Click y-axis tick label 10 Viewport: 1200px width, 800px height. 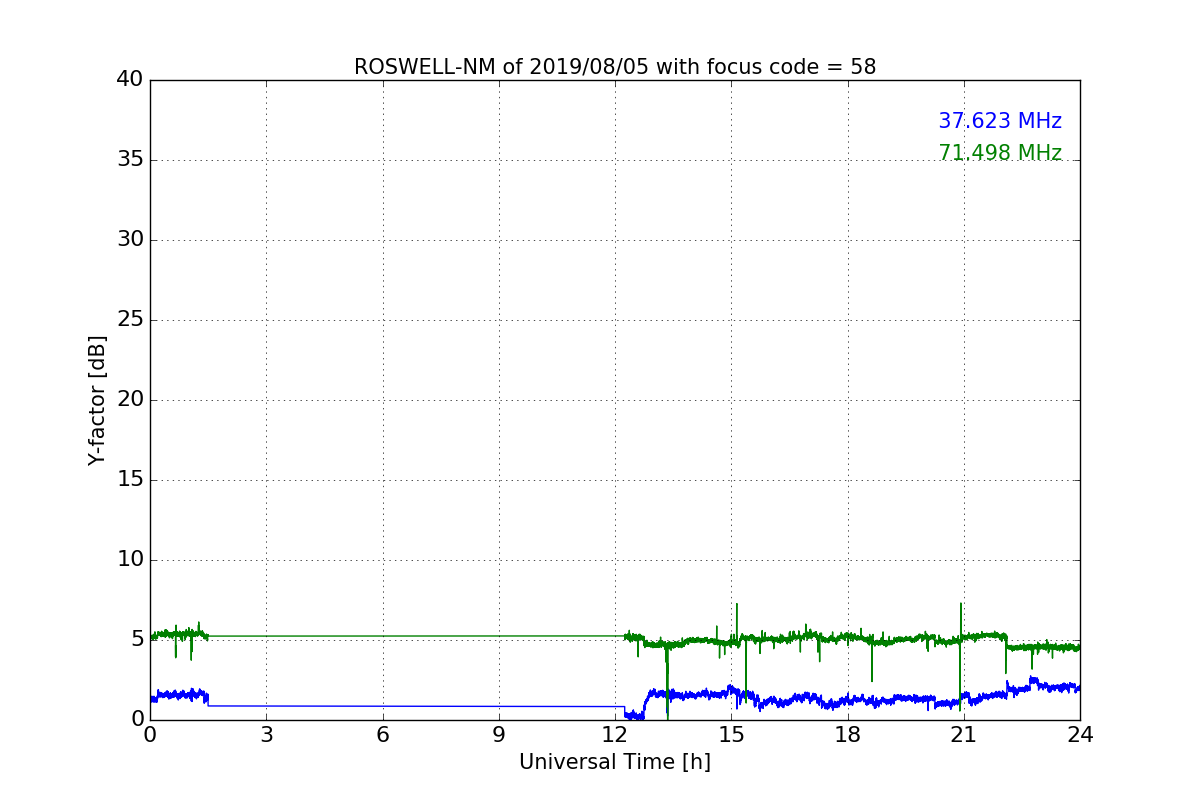click(129, 560)
